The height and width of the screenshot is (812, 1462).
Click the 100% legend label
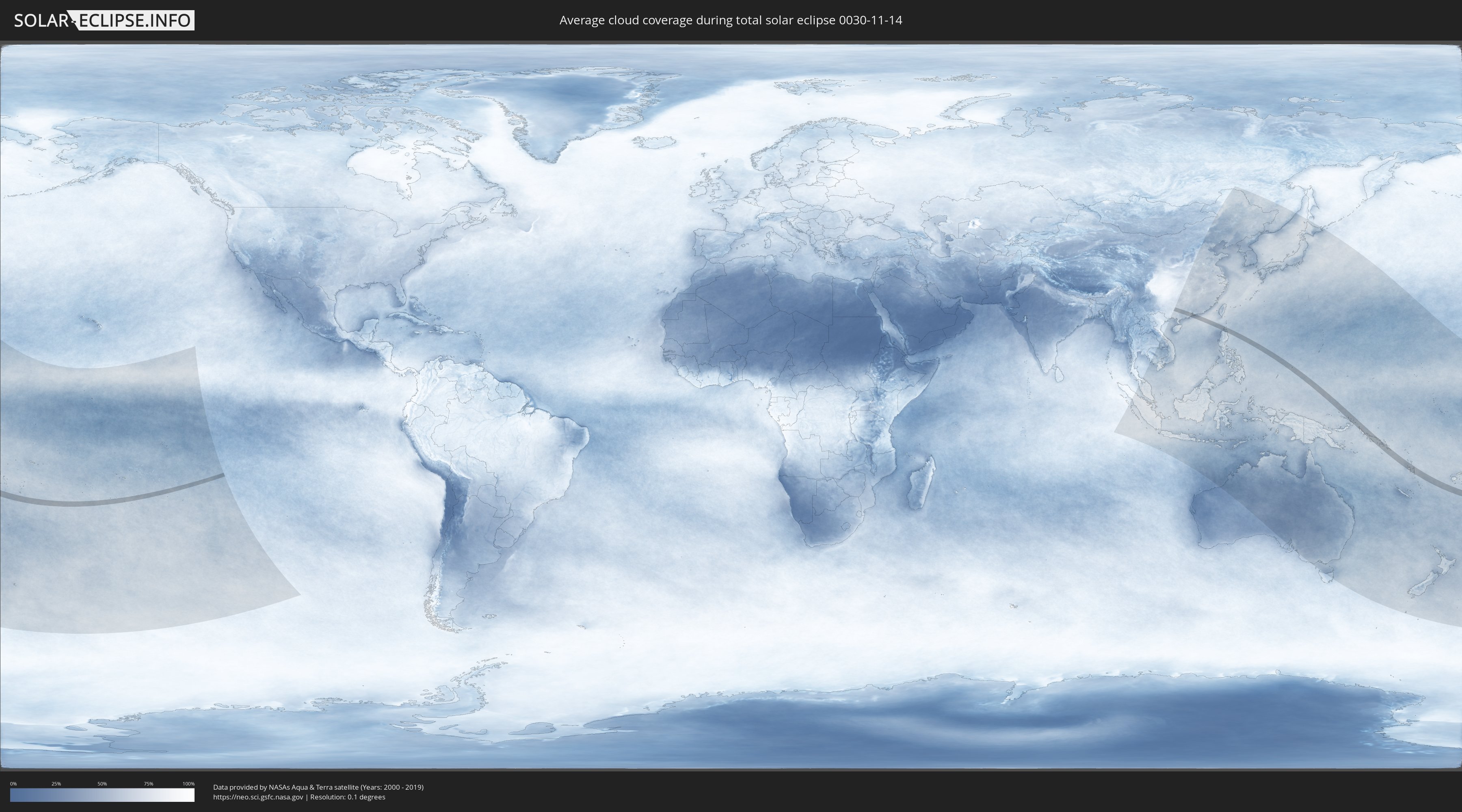pyautogui.click(x=188, y=784)
